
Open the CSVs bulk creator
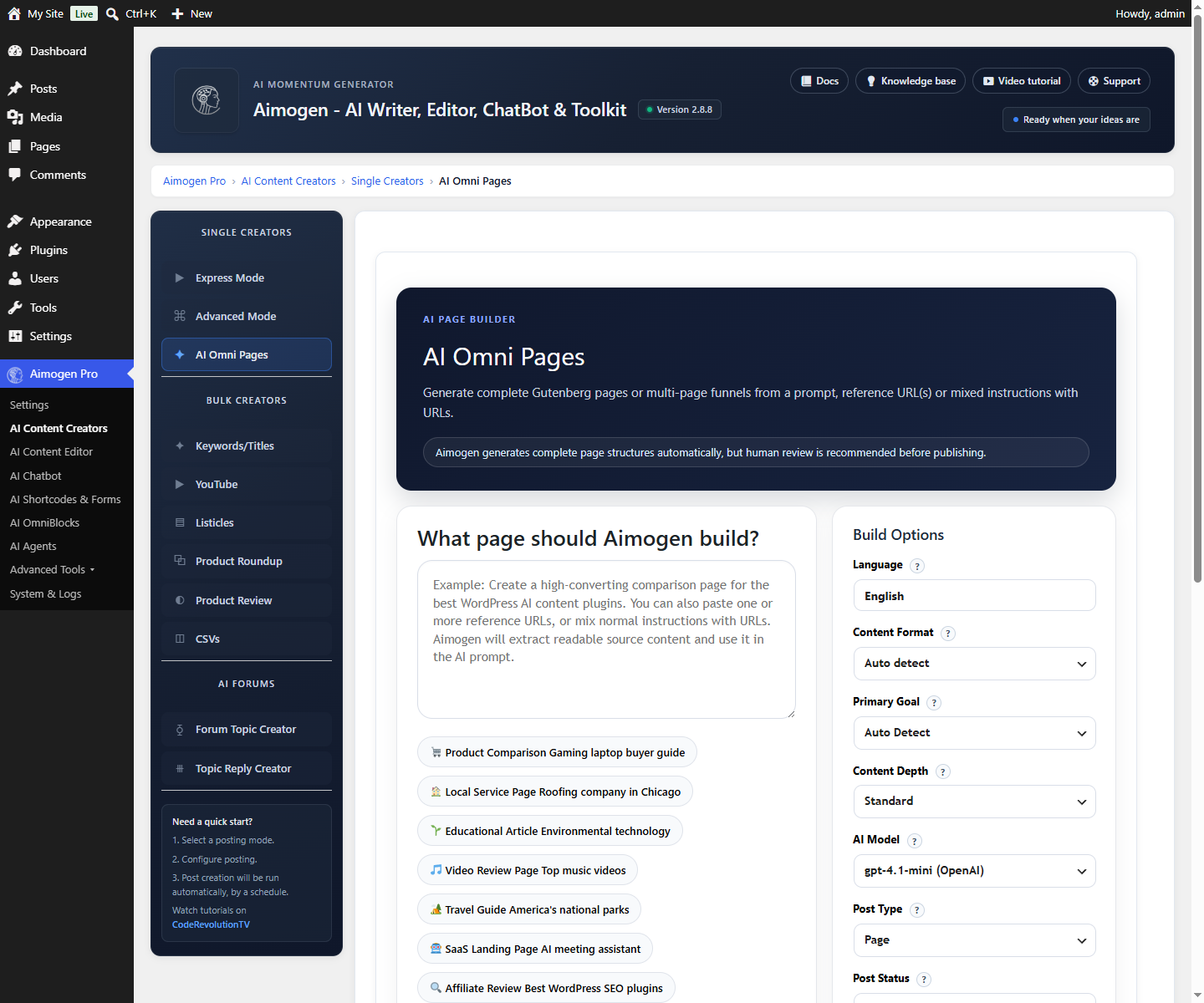pos(247,639)
